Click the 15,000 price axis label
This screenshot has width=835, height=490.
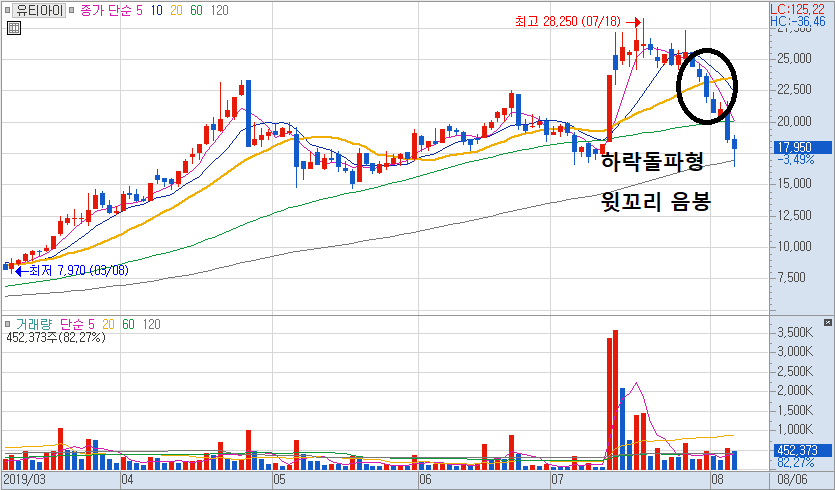[795, 183]
